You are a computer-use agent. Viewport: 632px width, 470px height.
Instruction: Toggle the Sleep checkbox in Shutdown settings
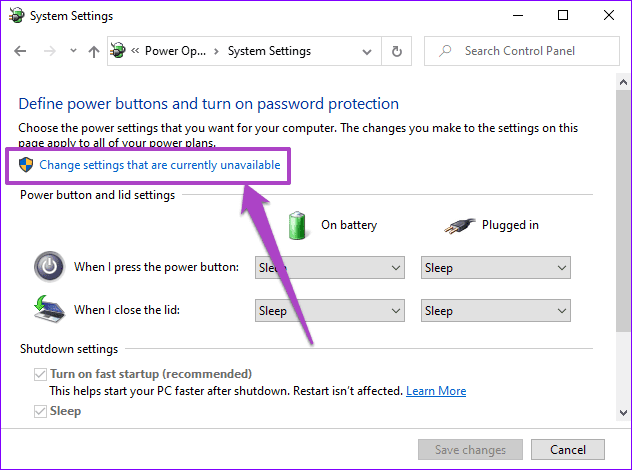pyautogui.click(x=40, y=411)
